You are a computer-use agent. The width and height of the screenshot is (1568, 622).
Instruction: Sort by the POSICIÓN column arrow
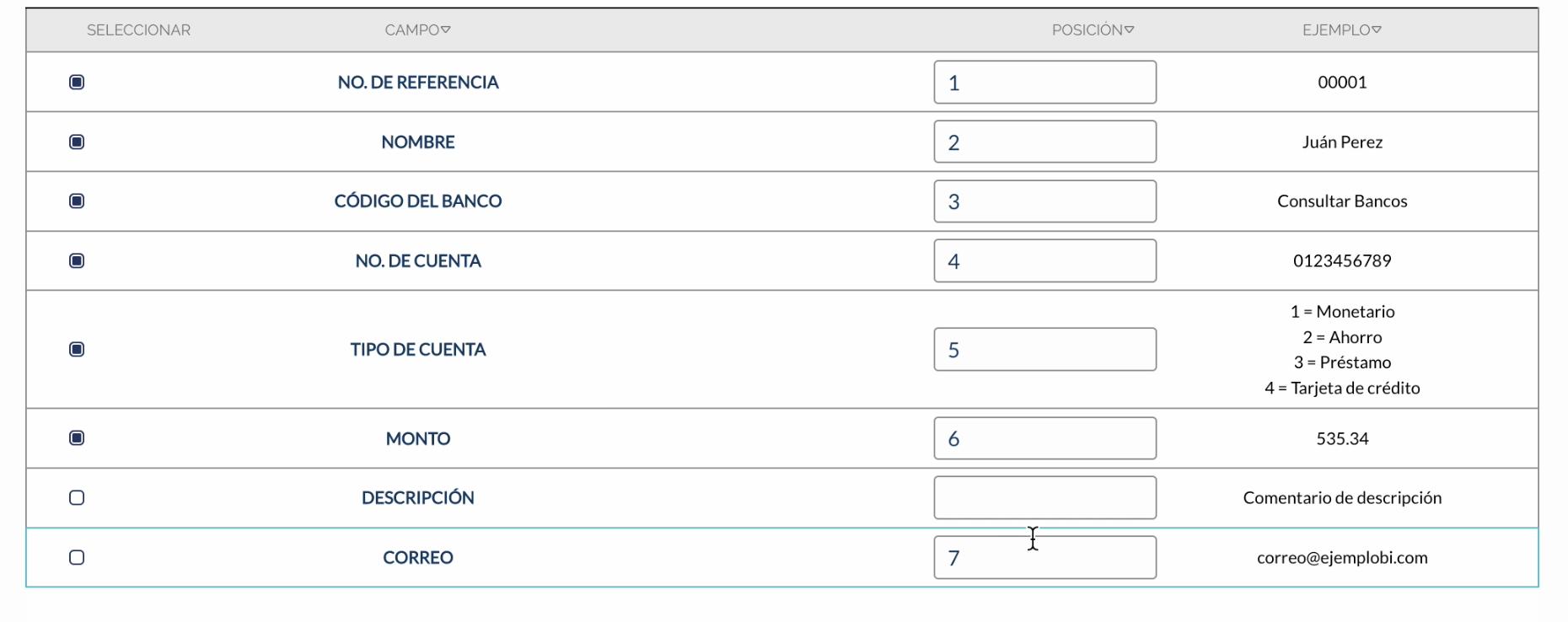pyautogui.click(x=1130, y=30)
